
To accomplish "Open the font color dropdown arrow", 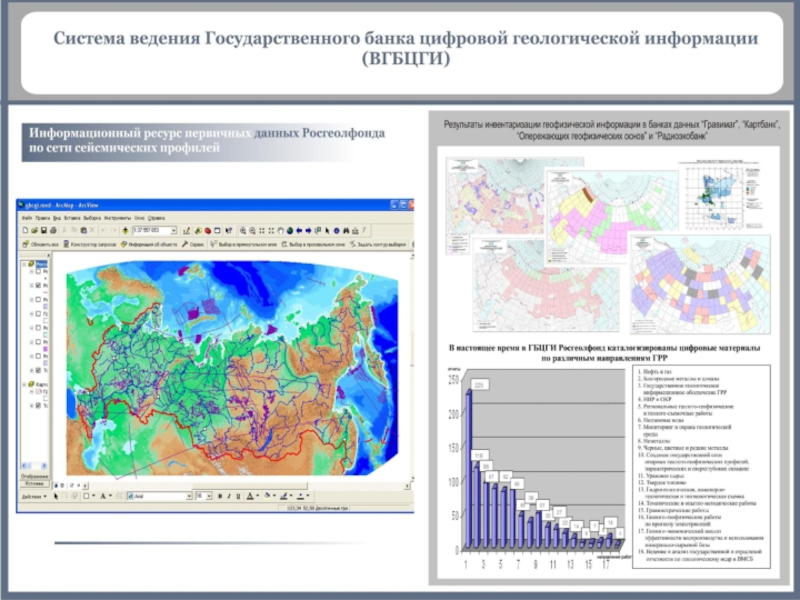I will tap(258, 496).
